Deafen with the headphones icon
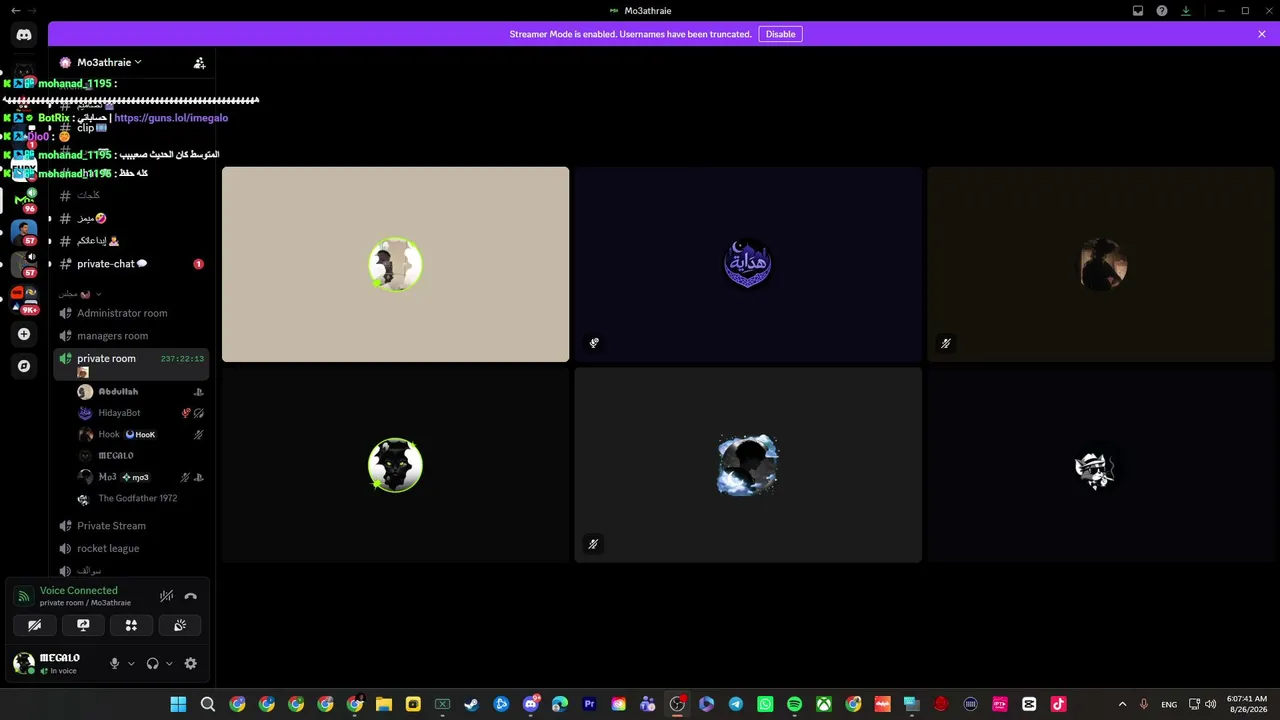The height and width of the screenshot is (720, 1280). coord(152,663)
